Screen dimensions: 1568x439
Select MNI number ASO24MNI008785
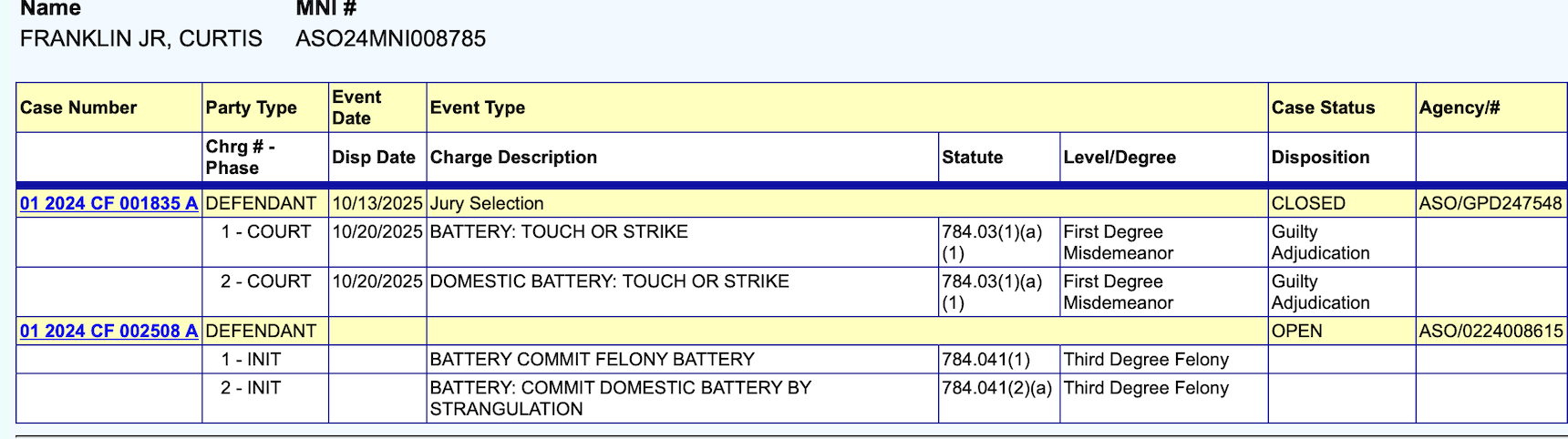(390, 38)
